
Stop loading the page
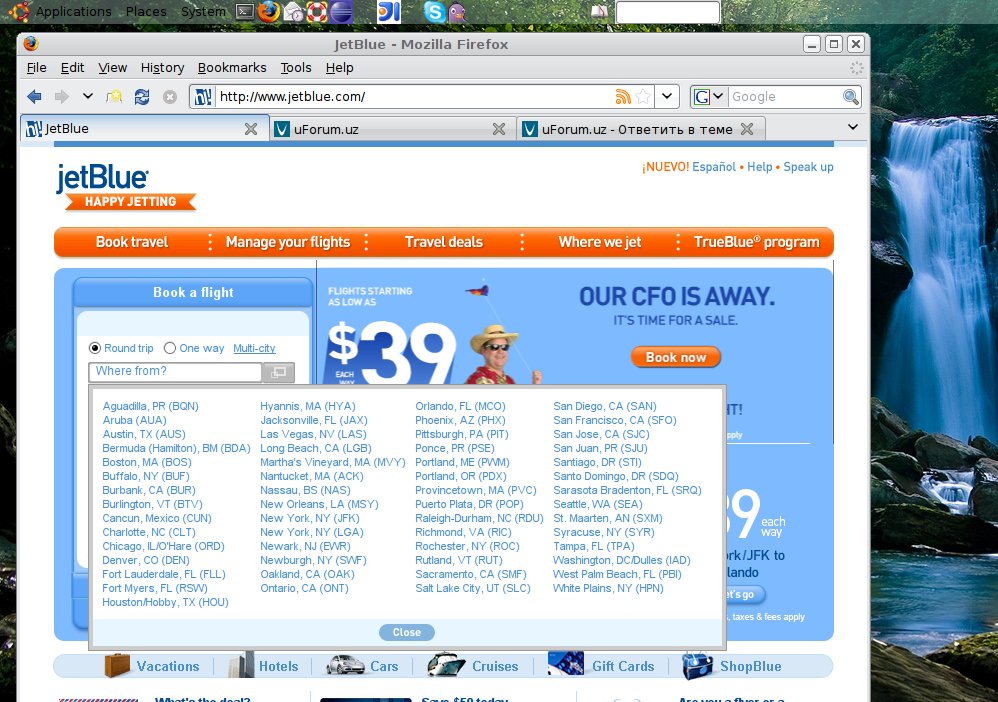170,97
